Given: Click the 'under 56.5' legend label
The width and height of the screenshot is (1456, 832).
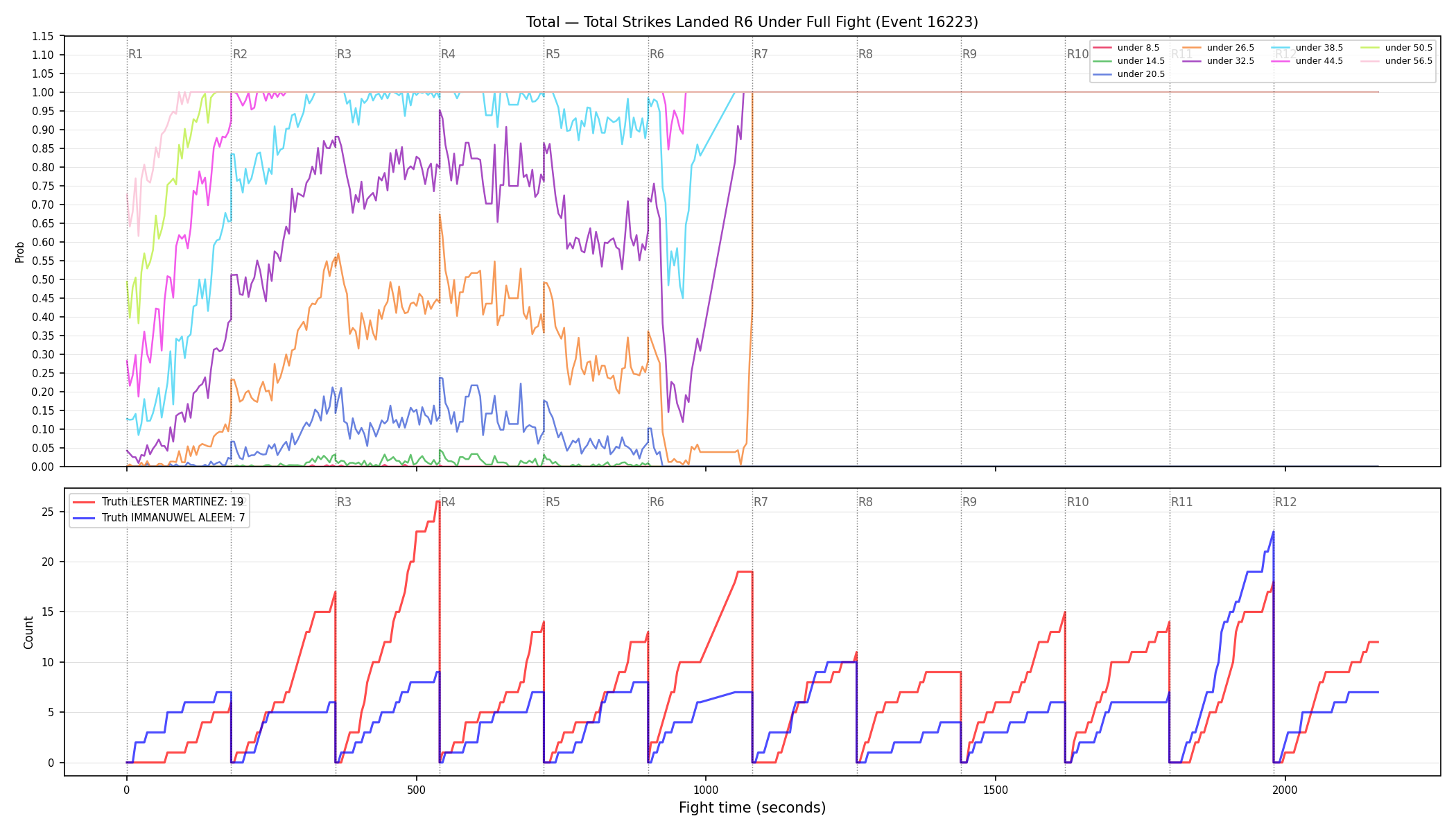Looking at the screenshot, I should [x=1409, y=61].
